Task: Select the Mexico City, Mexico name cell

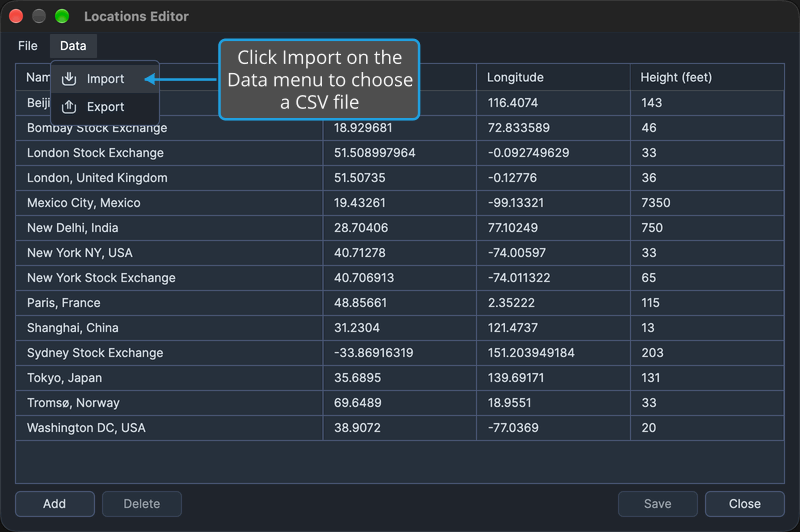Action: [169, 203]
